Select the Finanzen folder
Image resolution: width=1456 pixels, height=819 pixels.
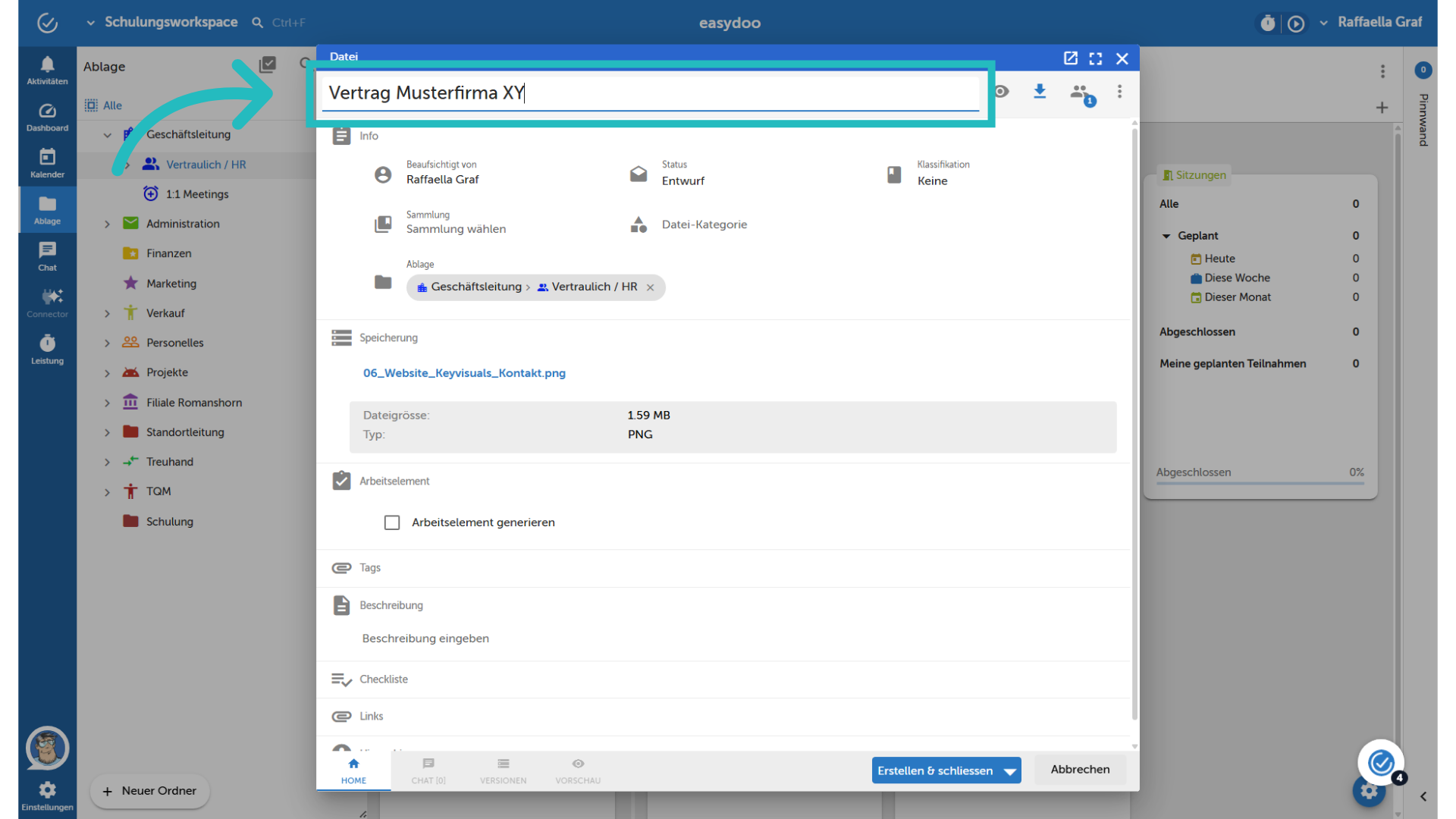pos(168,254)
